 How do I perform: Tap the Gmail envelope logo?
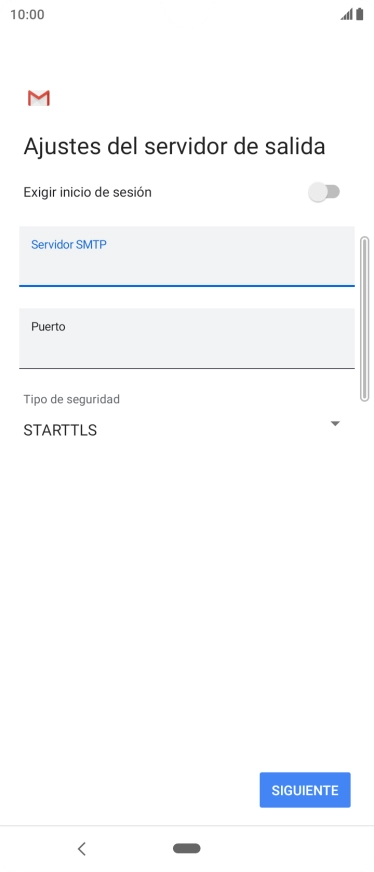tap(39, 98)
